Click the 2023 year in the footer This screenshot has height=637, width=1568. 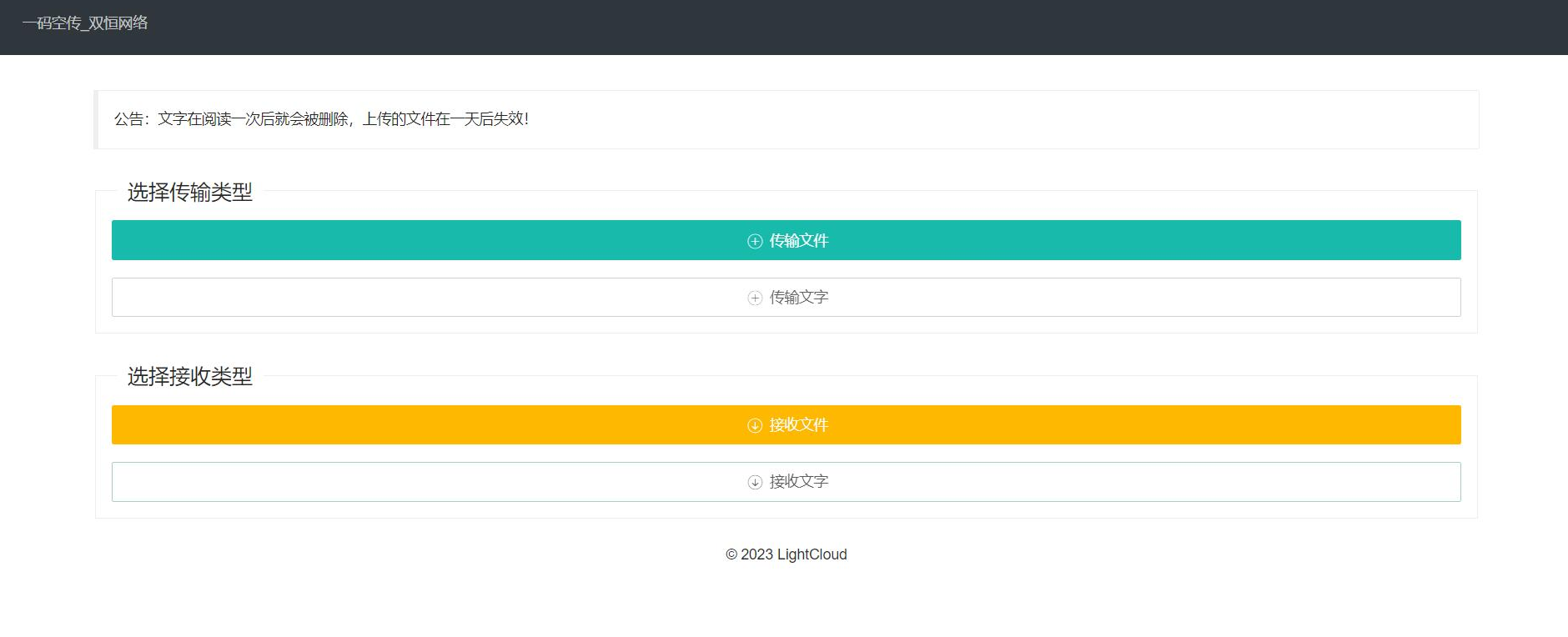(x=756, y=554)
